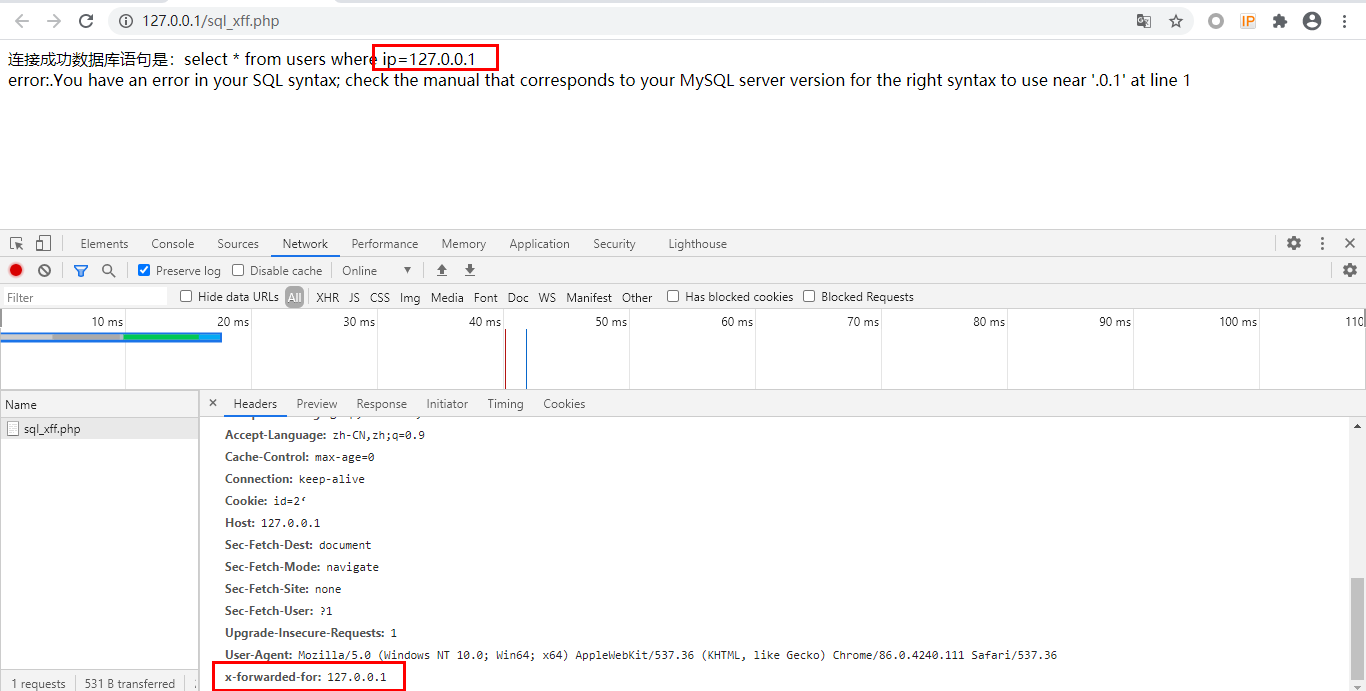Open the network filter funnel
The image size is (1366, 691).
pos(81,270)
